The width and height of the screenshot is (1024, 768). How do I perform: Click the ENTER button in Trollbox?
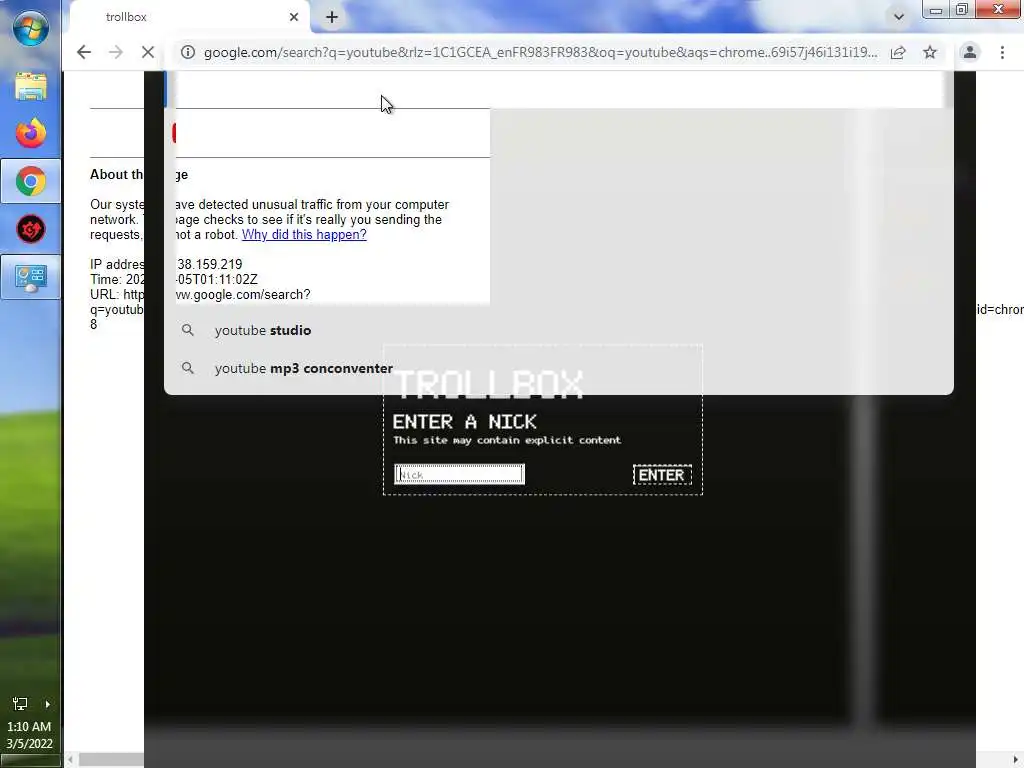click(x=662, y=475)
